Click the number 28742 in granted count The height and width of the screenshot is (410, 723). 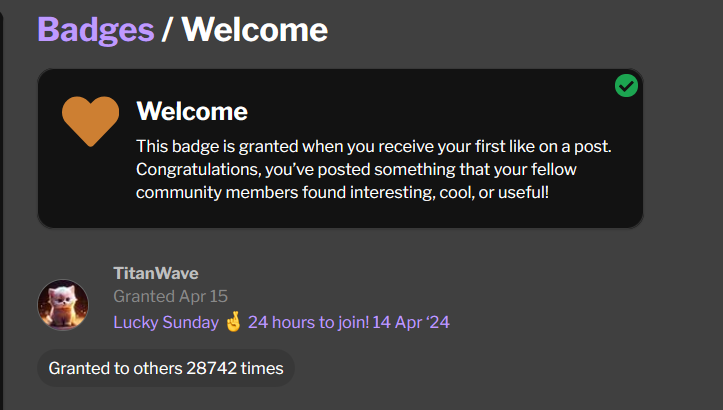tap(212, 368)
